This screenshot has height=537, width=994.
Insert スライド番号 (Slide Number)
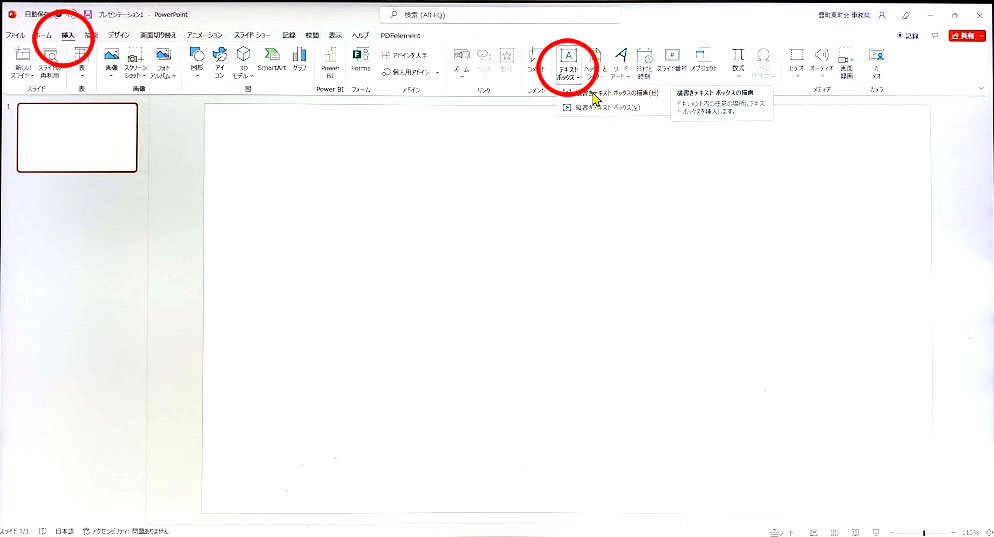672,60
